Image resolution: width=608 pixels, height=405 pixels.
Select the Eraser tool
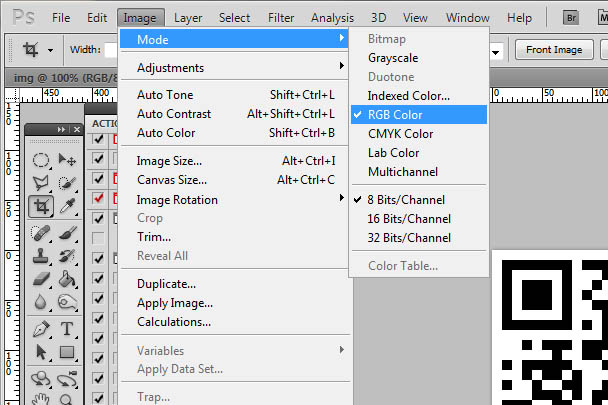42,280
